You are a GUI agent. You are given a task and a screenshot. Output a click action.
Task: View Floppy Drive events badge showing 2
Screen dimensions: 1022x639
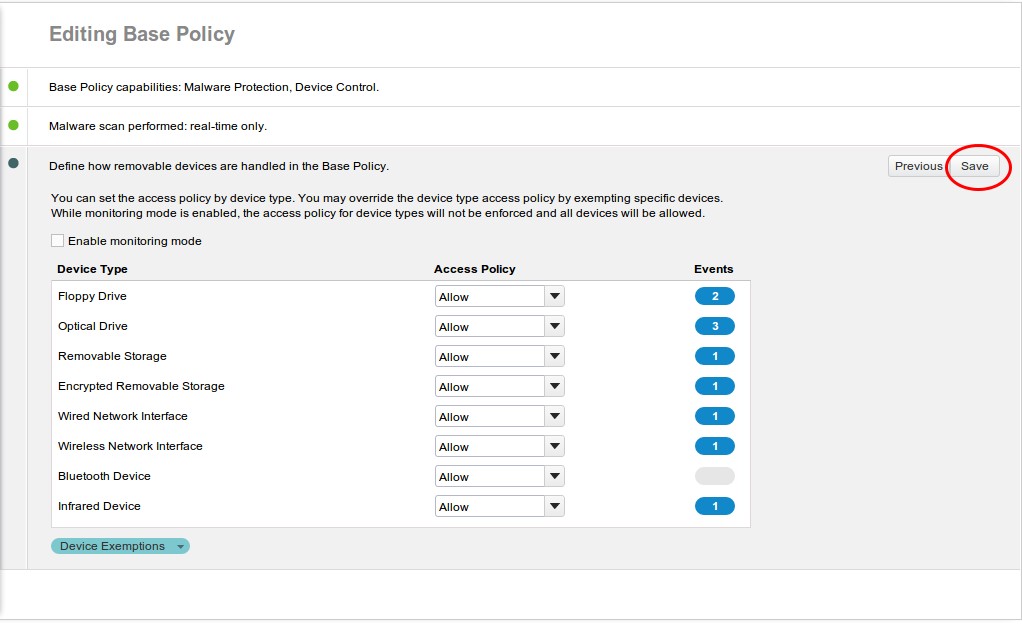(x=714, y=296)
